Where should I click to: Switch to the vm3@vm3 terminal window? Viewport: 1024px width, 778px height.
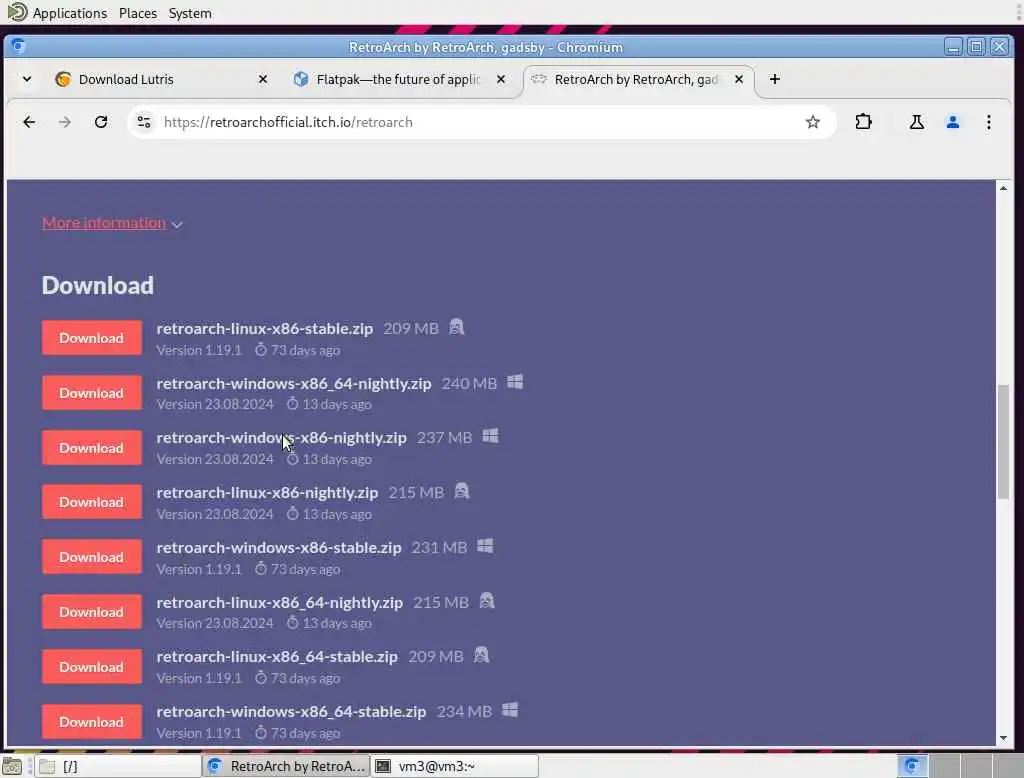(x=455, y=766)
